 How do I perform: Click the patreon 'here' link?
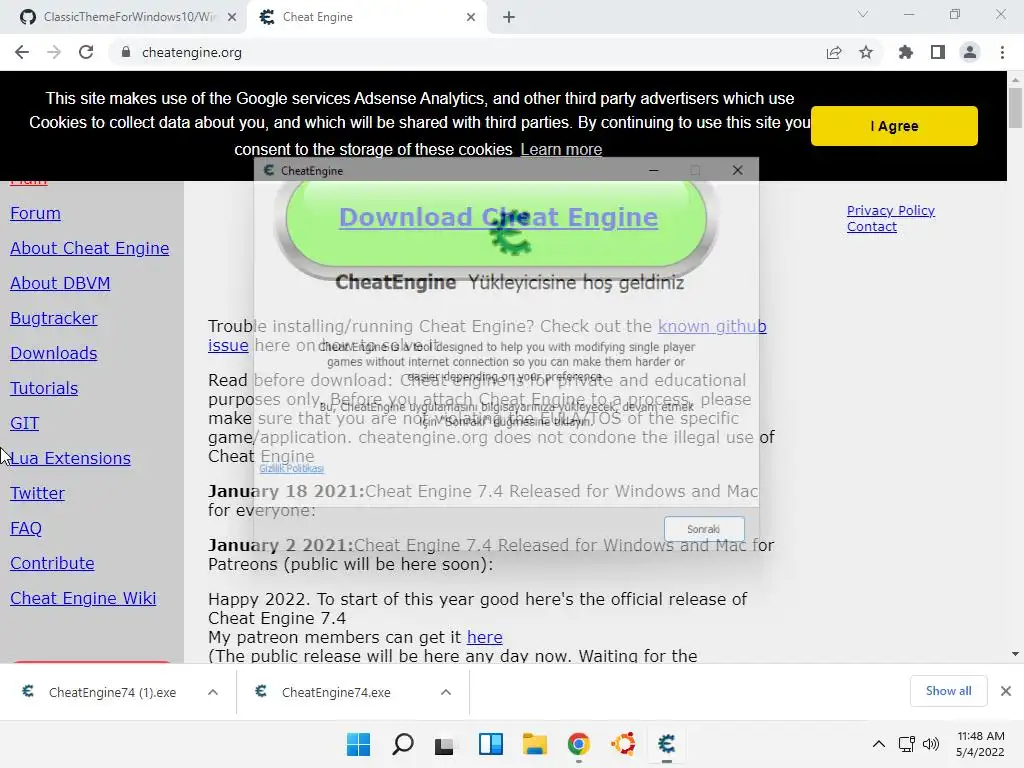(485, 637)
